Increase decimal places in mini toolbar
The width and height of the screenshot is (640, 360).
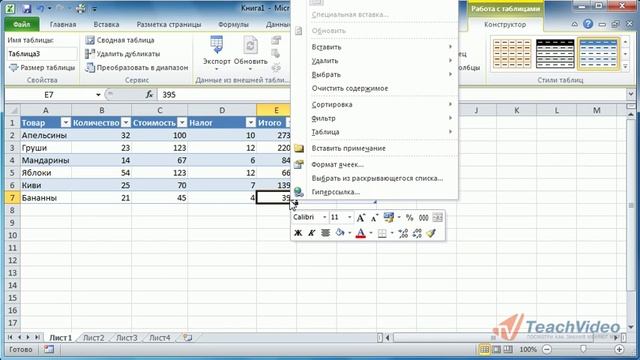403,233
